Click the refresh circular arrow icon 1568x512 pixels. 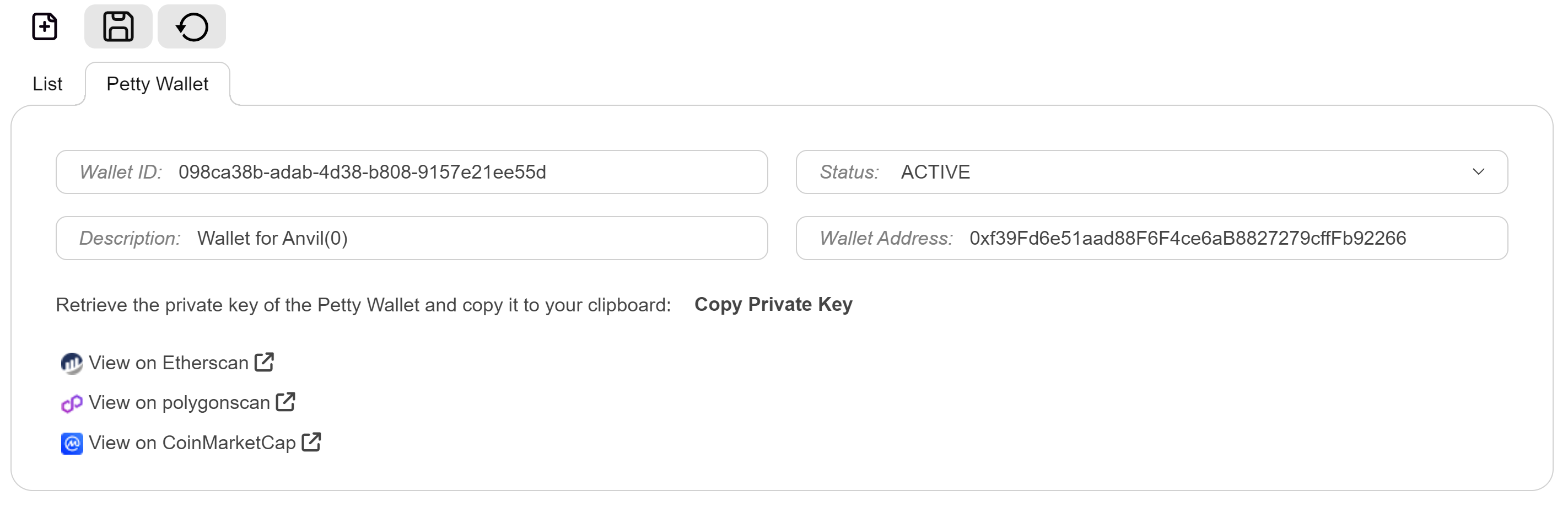[192, 27]
